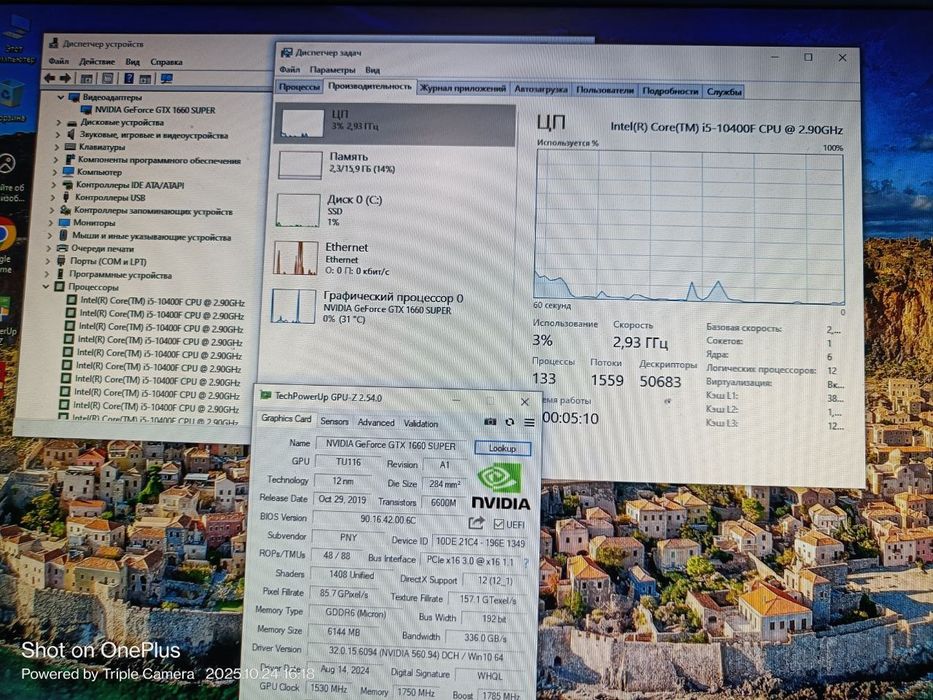Open the Sensors tab in GPU-Z
Screen dimensions: 933x700
coord(334,421)
